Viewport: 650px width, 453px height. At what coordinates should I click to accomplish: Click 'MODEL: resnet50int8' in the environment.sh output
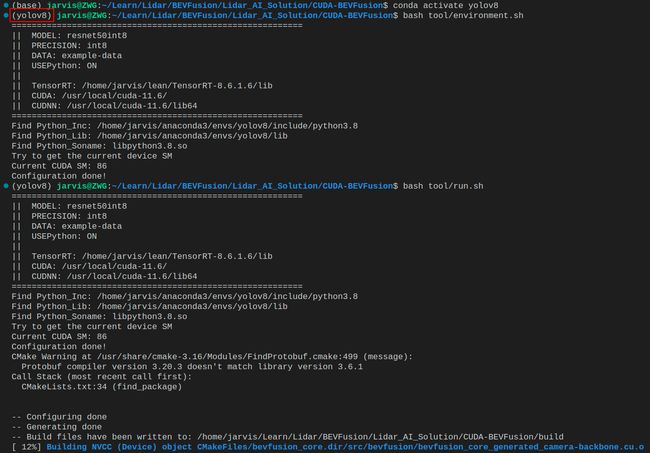79,36
